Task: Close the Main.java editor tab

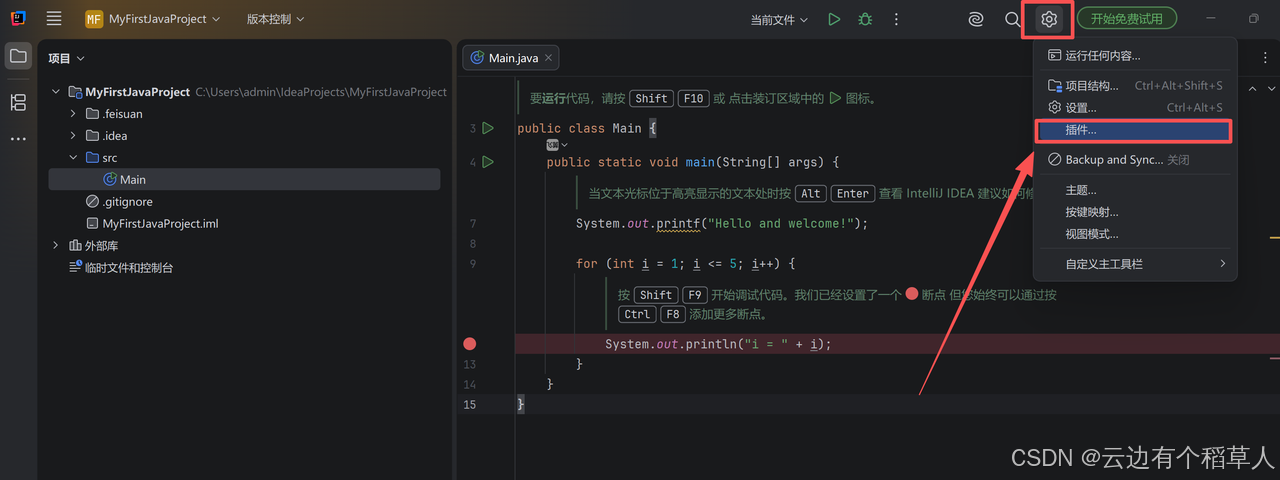Action: (x=549, y=58)
